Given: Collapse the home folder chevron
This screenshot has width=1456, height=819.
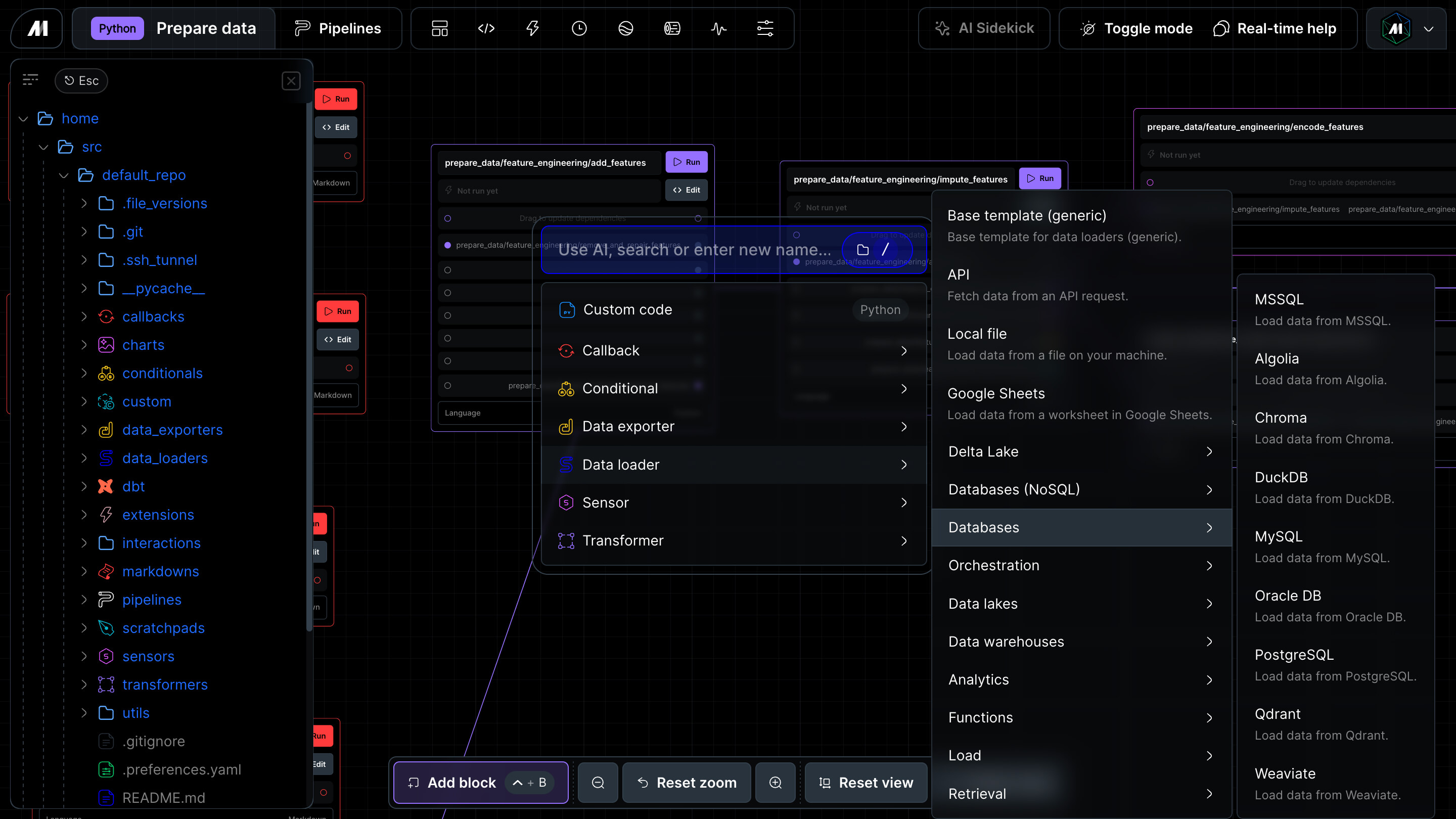Looking at the screenshot, I should (23, 119).
